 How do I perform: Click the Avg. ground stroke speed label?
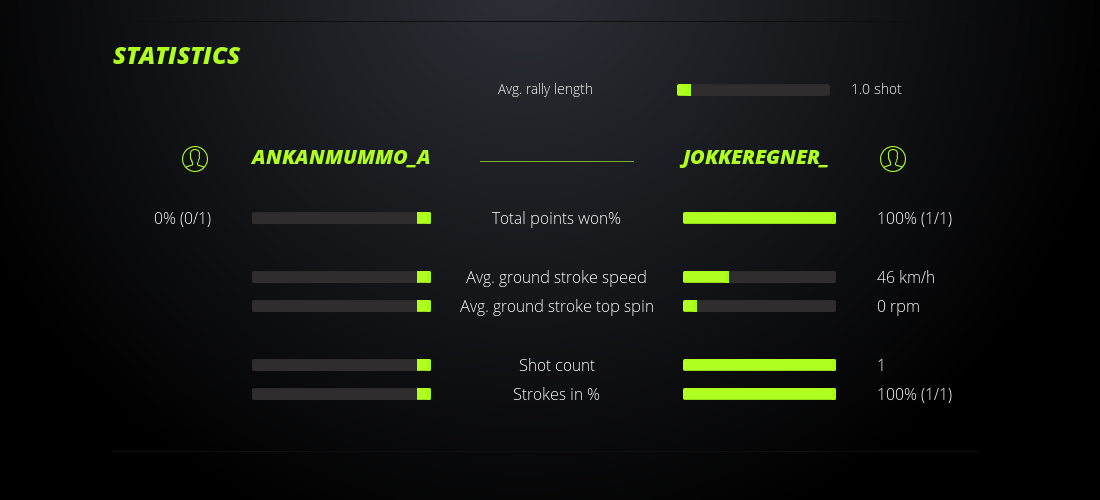coord(556,277)
